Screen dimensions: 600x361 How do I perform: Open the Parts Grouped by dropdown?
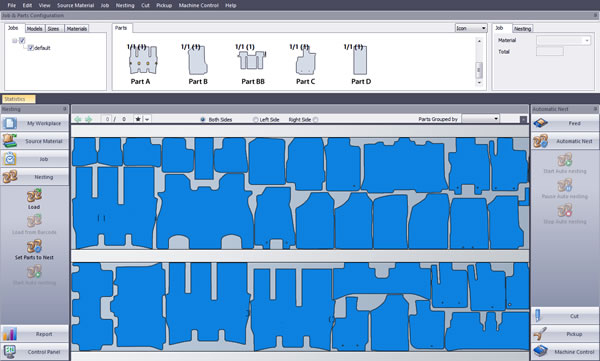click(x=481, y=119)
